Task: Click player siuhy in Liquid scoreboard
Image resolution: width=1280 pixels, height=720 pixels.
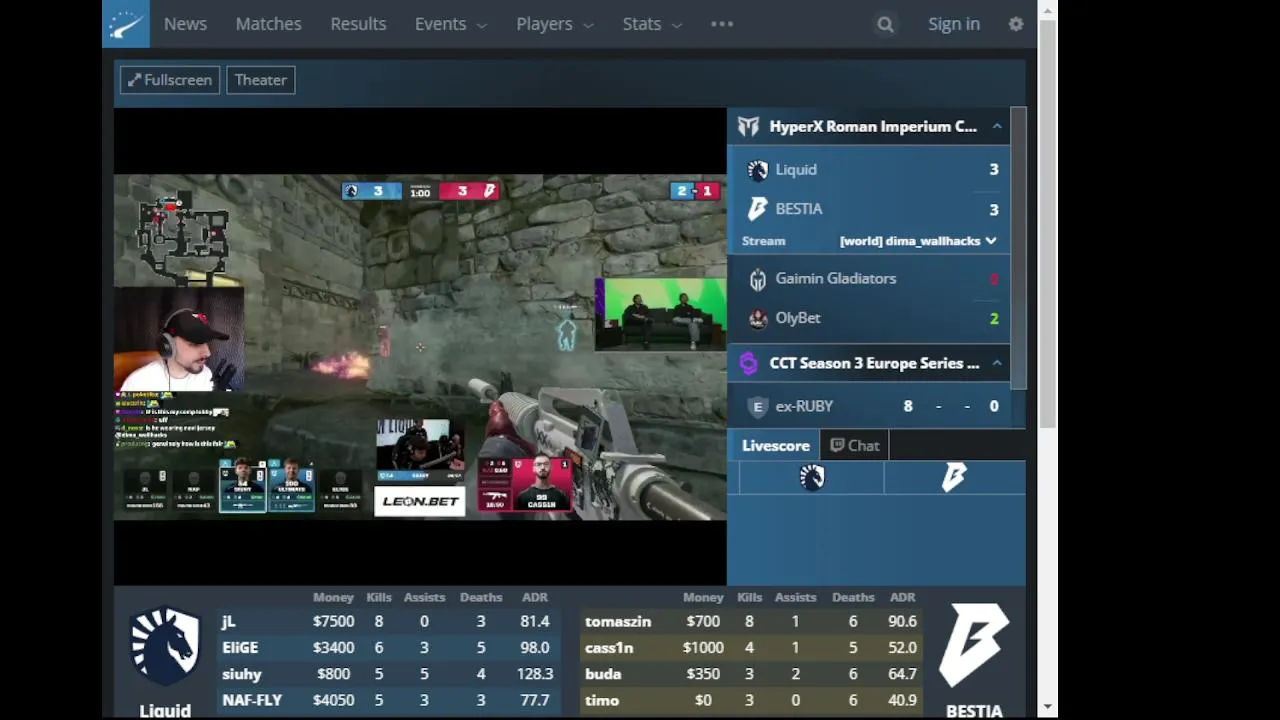Action: (x=242, y=675)
